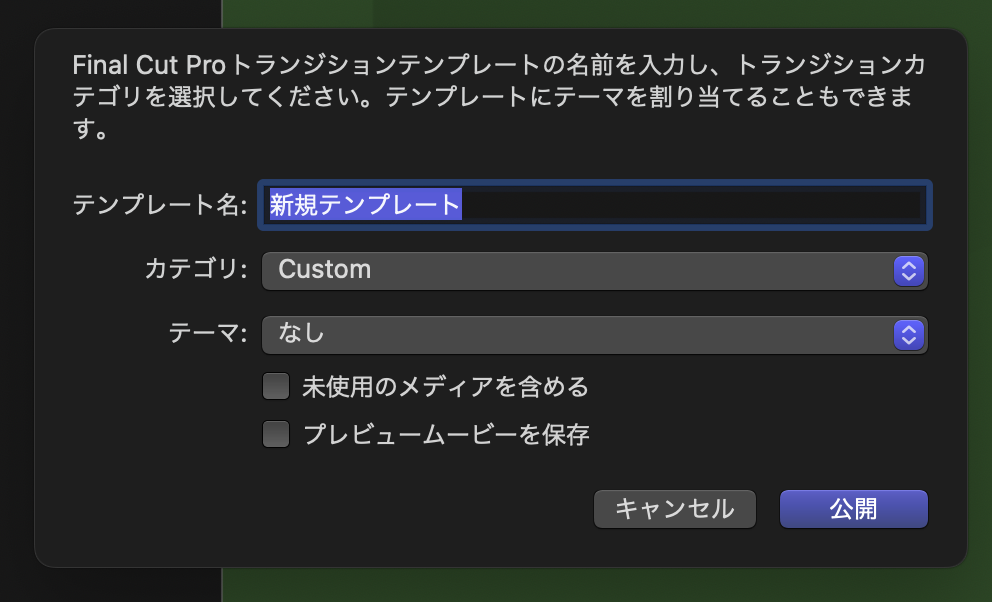
Task: Click the カテゴリ field label
Action: [x=195, y=270]
